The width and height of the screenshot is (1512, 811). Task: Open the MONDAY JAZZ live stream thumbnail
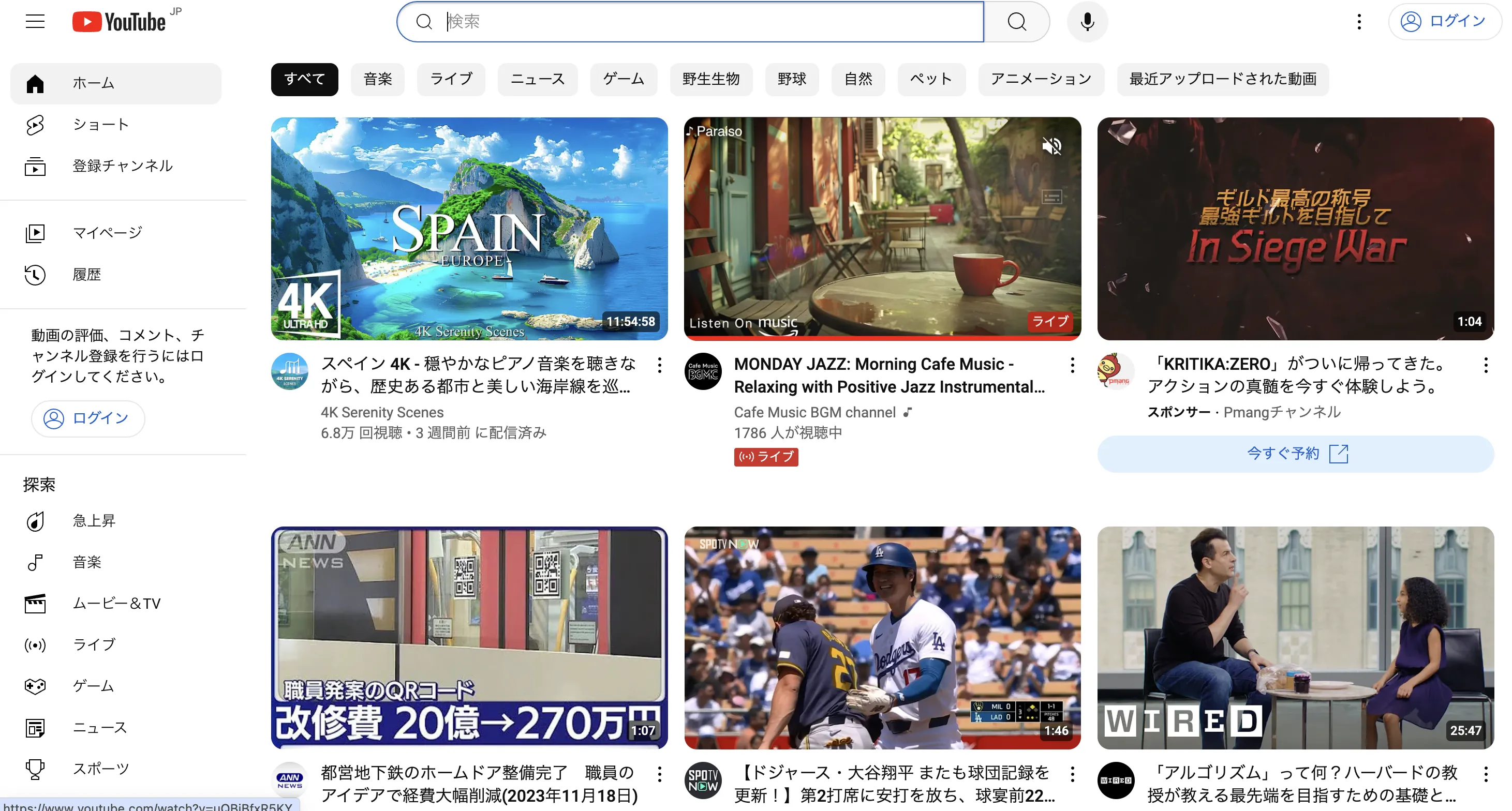[x=882, y=229]
